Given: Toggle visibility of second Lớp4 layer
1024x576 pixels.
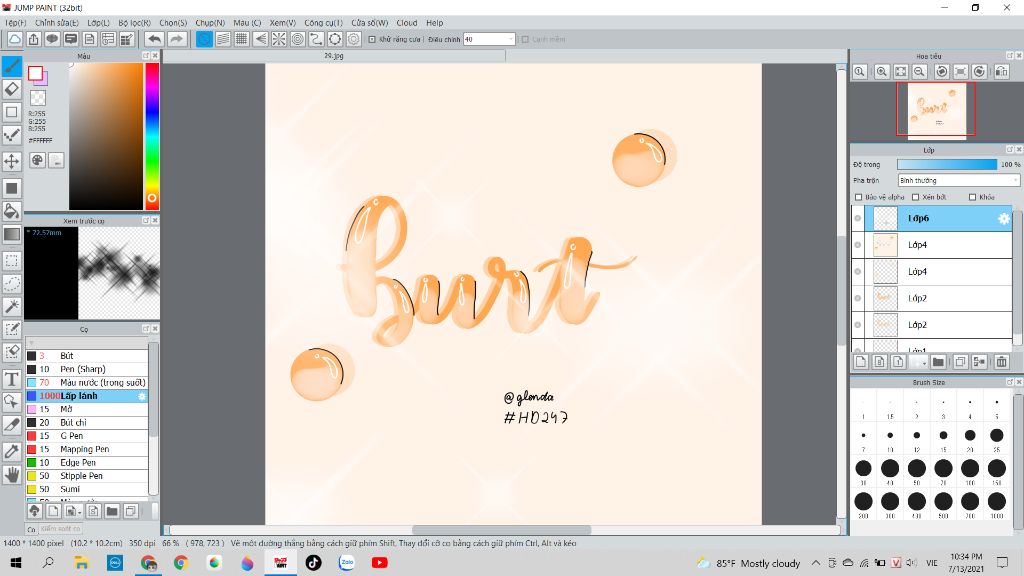Looking at the screenshot, I should tap(858, 272).
